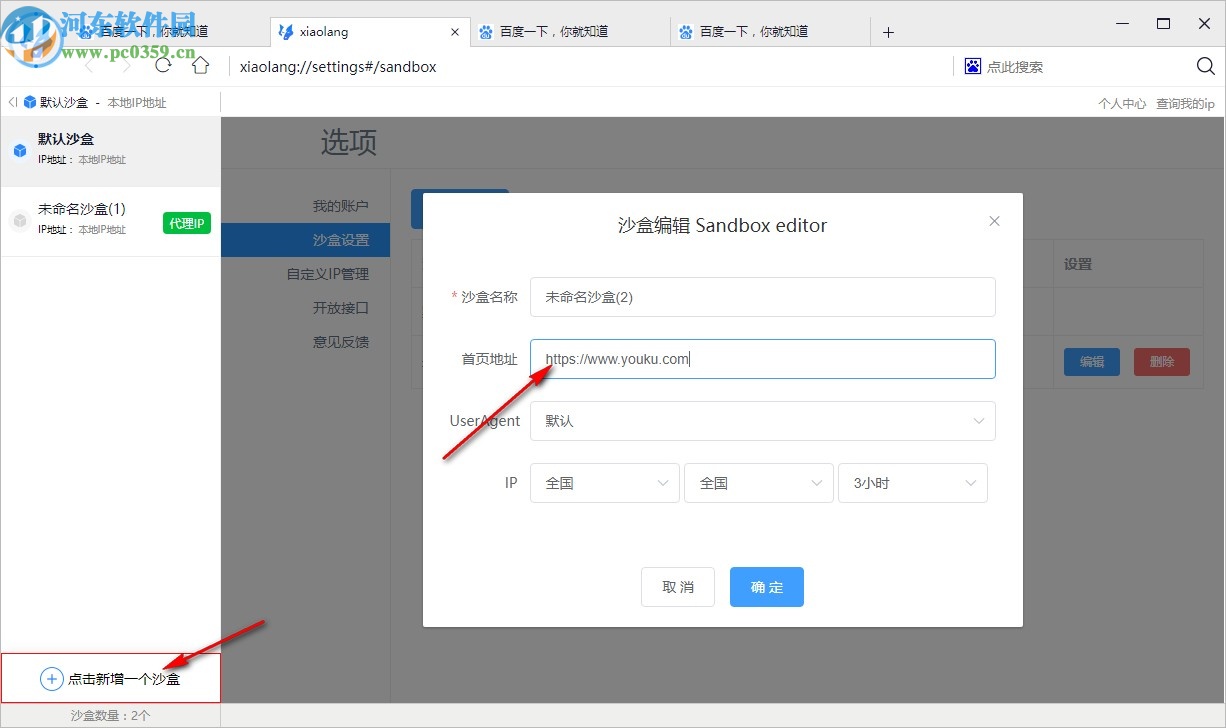This screenshot has height=728, width=1226.
Task: Click the back navigation arrow
Action: point(88,66)
